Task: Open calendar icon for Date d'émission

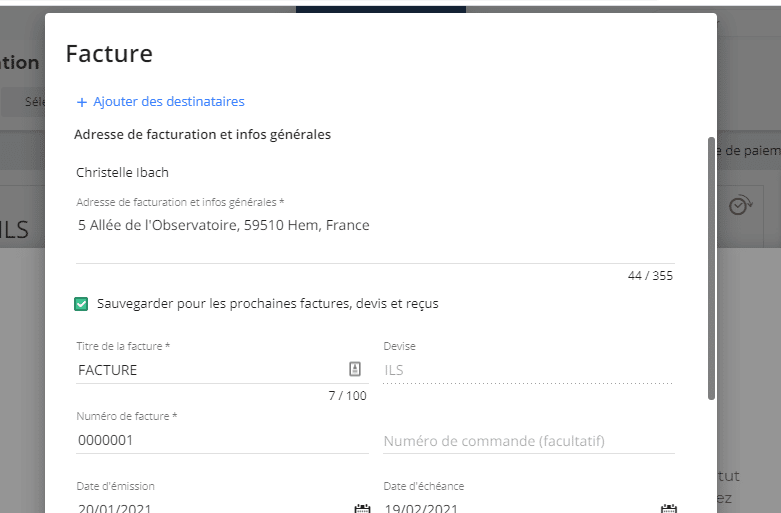Action: (362, 509)
